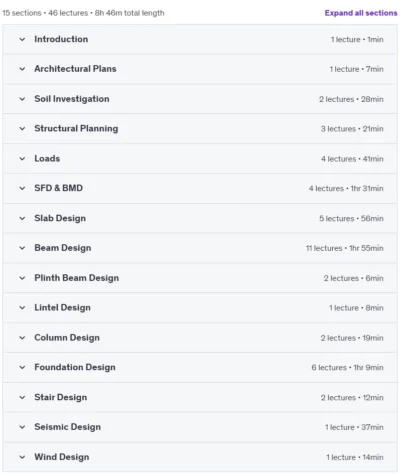Click the Beam Design 11 lectures label
This screenshot has width=400, height=475.
click(324, 248)
